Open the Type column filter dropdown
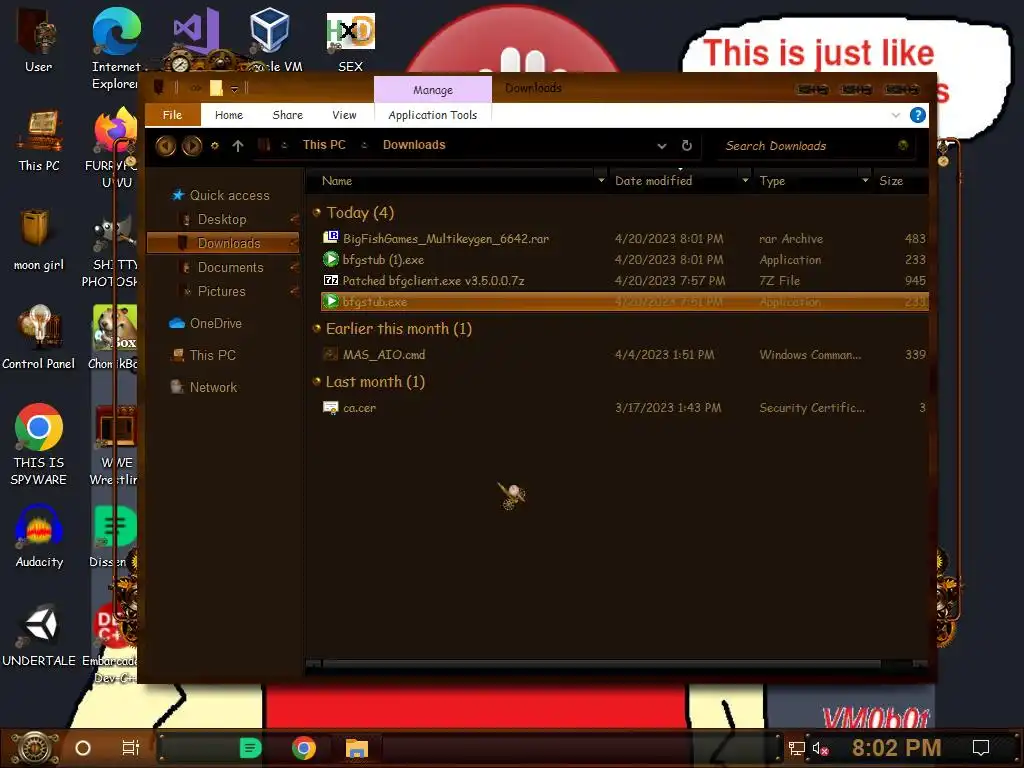 (x=865, y=180)
